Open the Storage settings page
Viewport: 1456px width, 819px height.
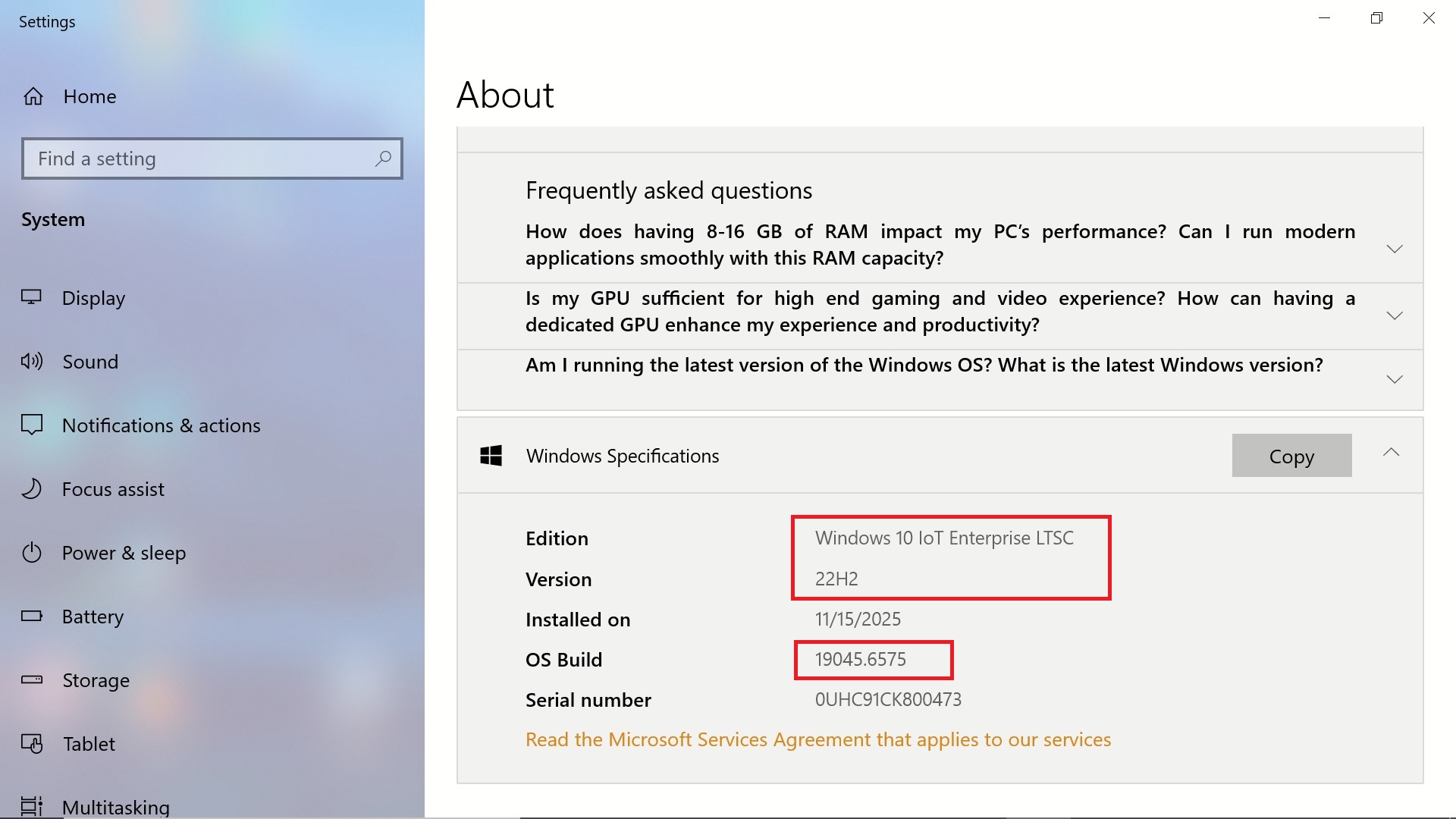tap(96, 680)
